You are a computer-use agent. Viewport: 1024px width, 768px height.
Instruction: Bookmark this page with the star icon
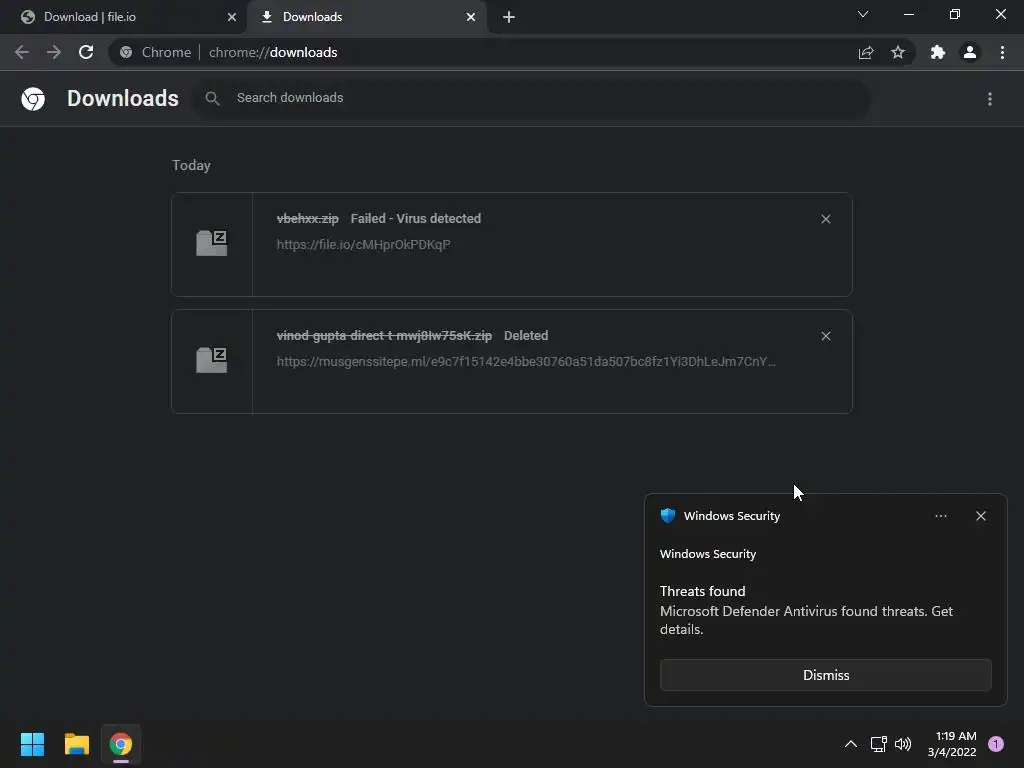[x=898, y=52]
